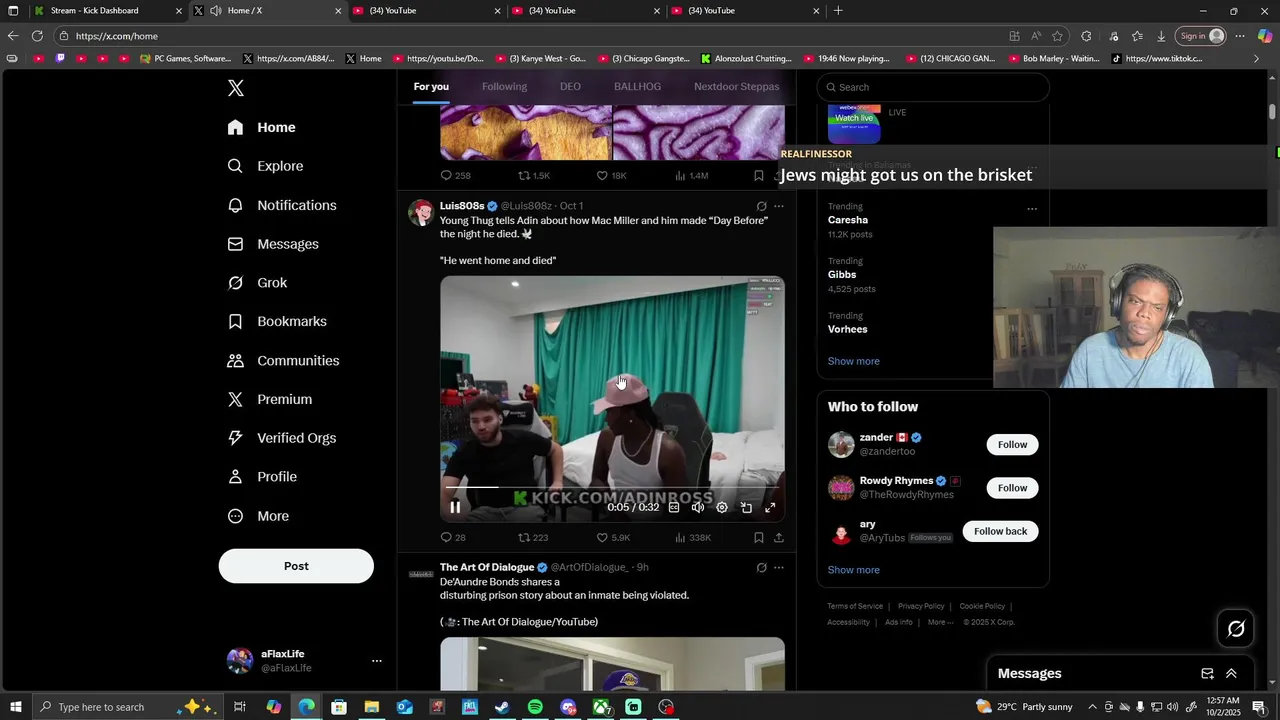The image size is (1280, 720).
Task: Bookmark the Luis808s post
Action: click(759, 538)
